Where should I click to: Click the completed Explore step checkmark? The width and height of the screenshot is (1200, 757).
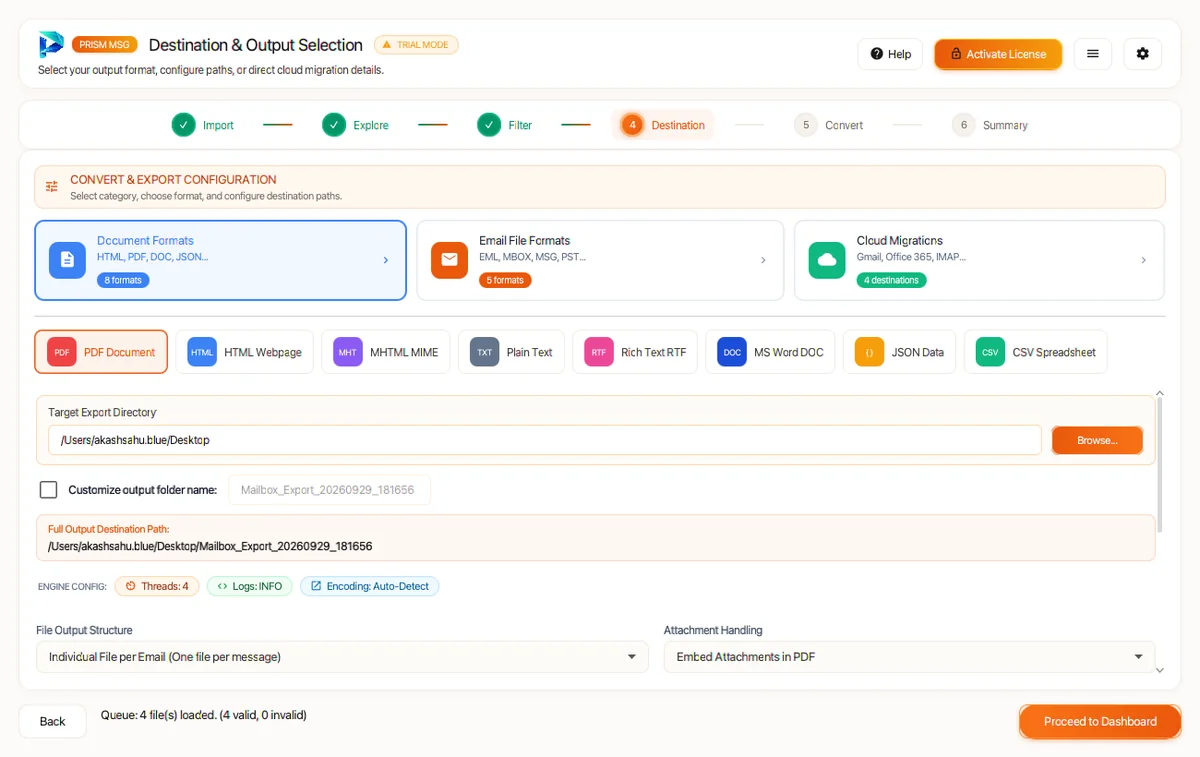(334, 125)
